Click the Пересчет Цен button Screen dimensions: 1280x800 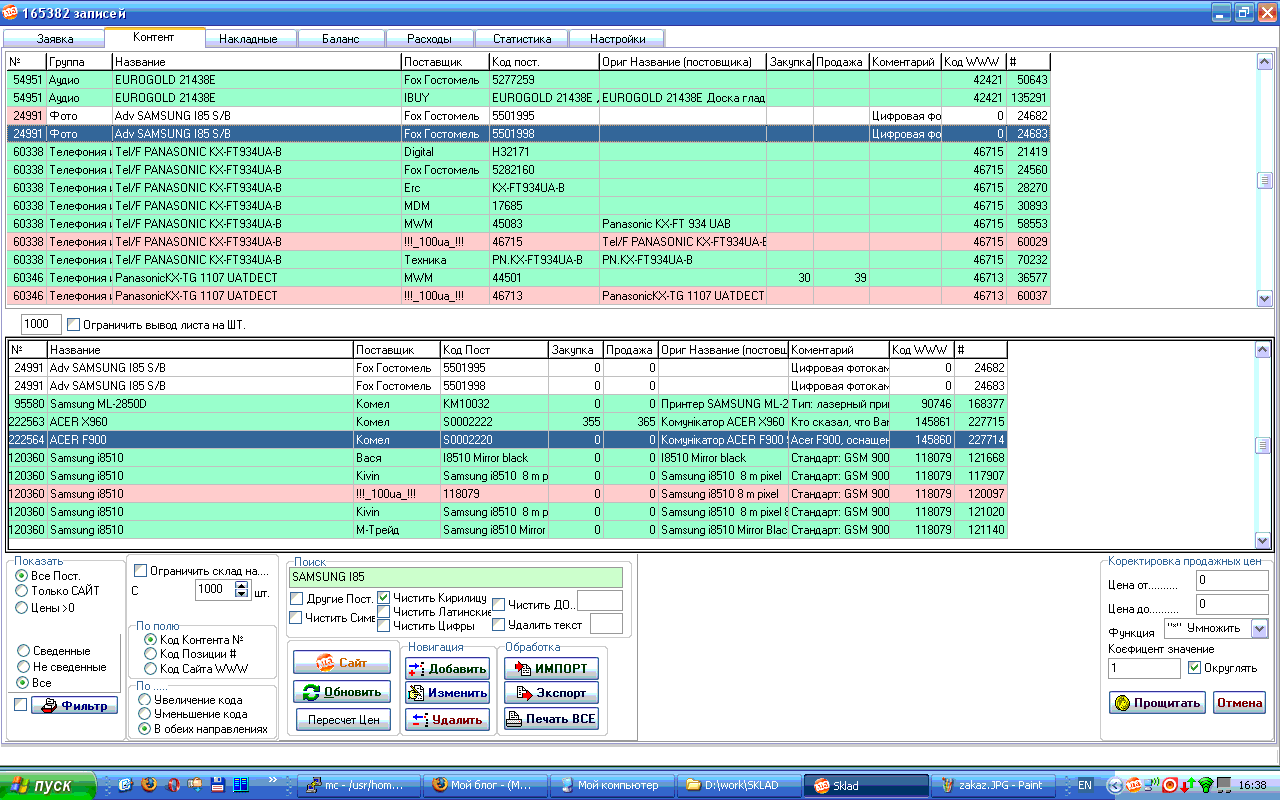(x=343, y=720)
